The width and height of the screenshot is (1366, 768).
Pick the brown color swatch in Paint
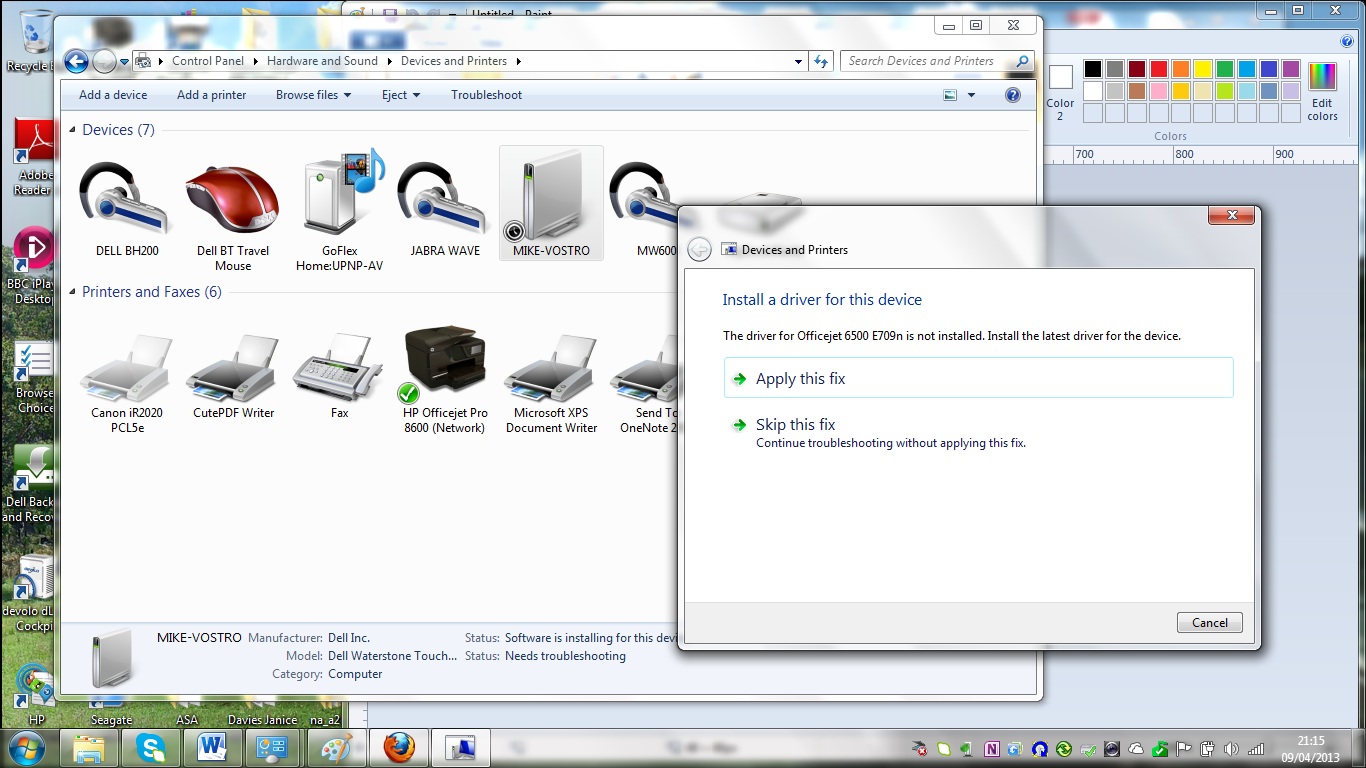pyautogui.click(x=1137, y=91)
